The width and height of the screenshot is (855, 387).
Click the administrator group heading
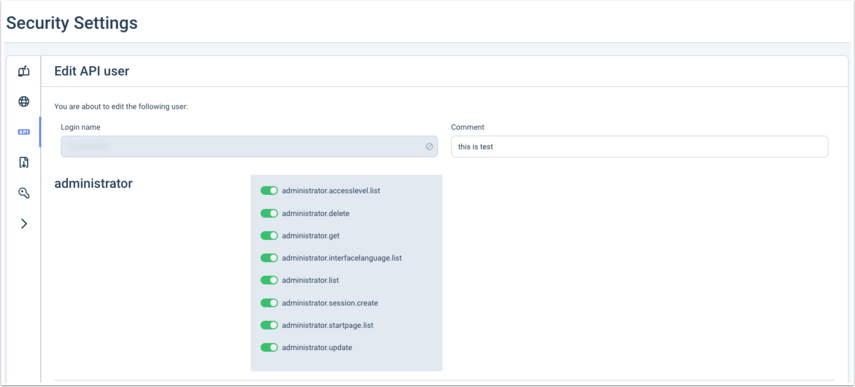click(x=93, y=184)
